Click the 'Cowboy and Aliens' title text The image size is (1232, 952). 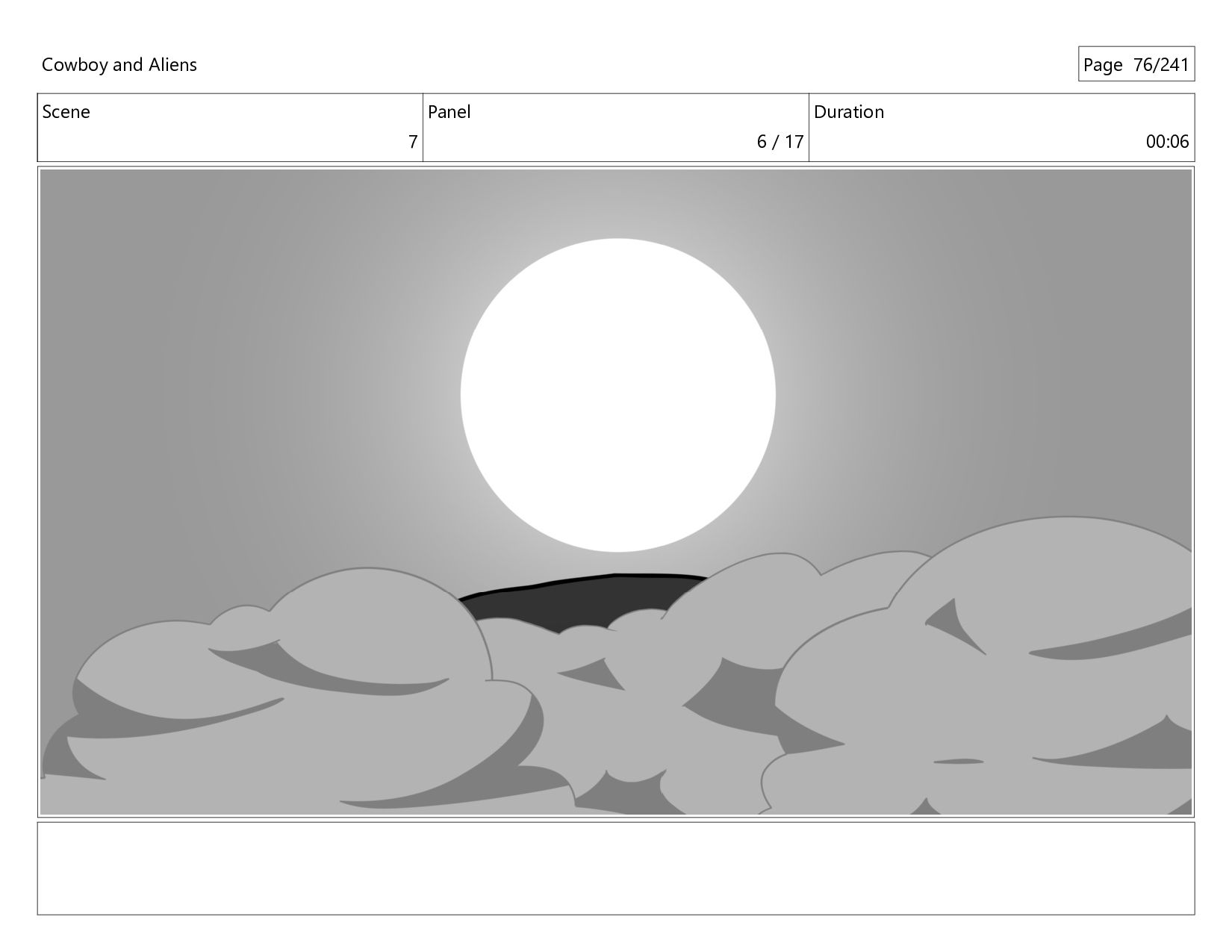(119, 65)
